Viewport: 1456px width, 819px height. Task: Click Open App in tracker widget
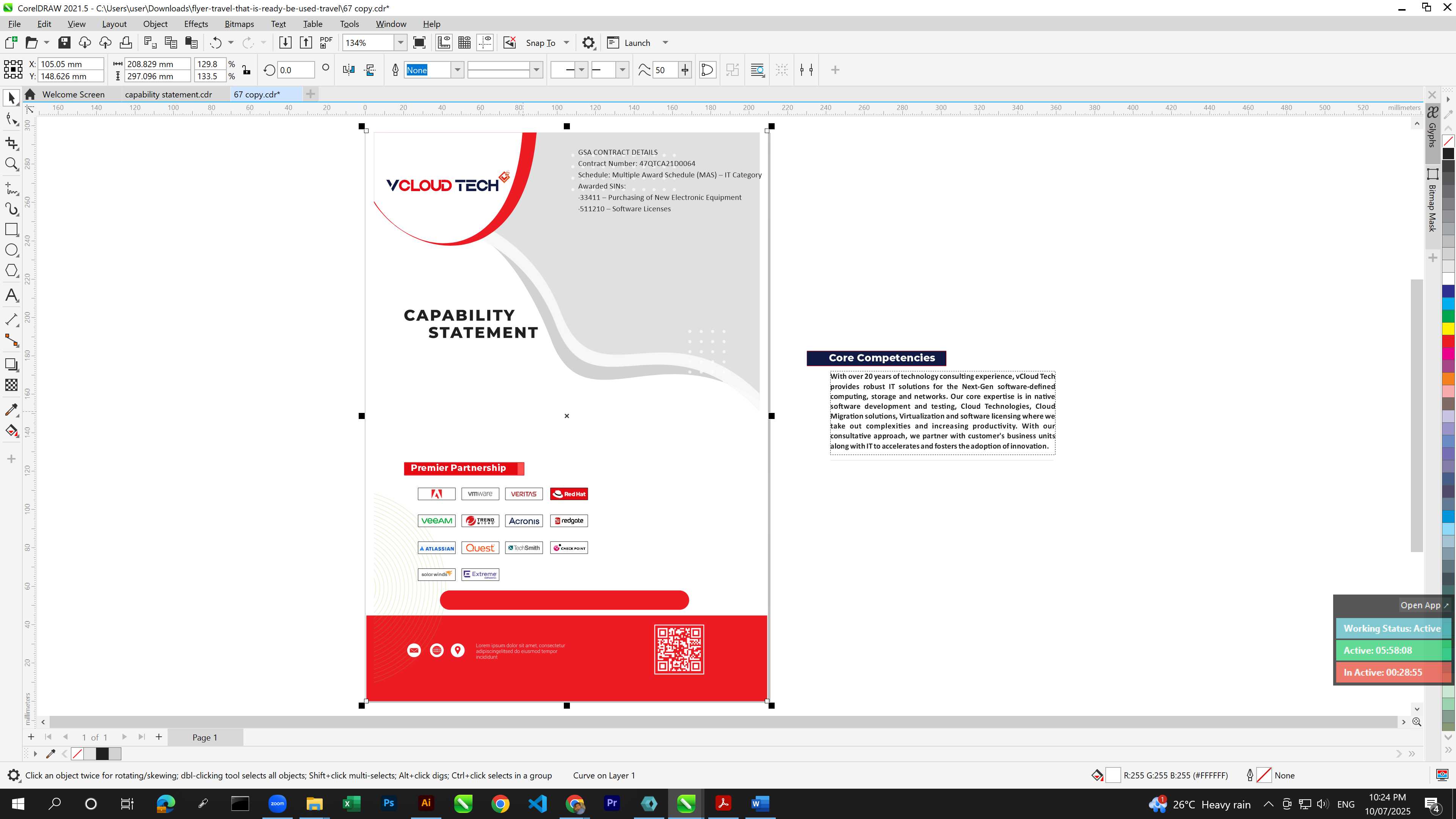pos(1425,606)
